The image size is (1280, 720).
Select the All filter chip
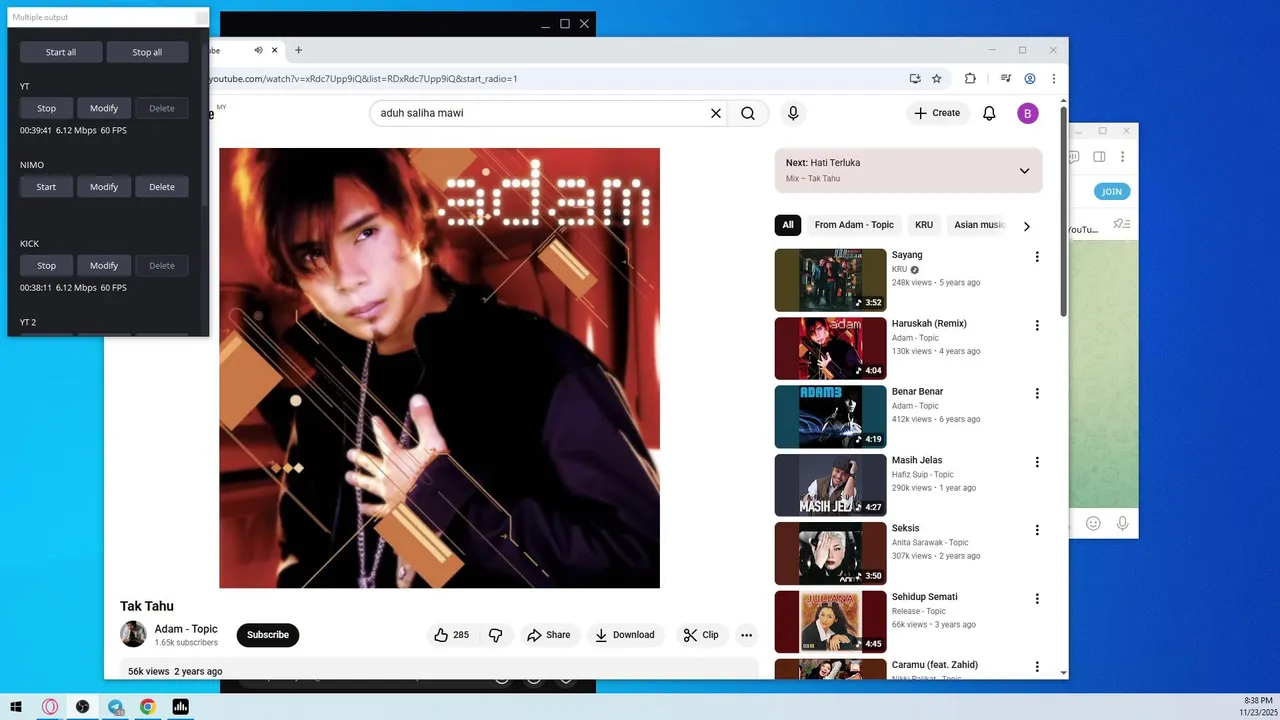click(x=788, y=225)
